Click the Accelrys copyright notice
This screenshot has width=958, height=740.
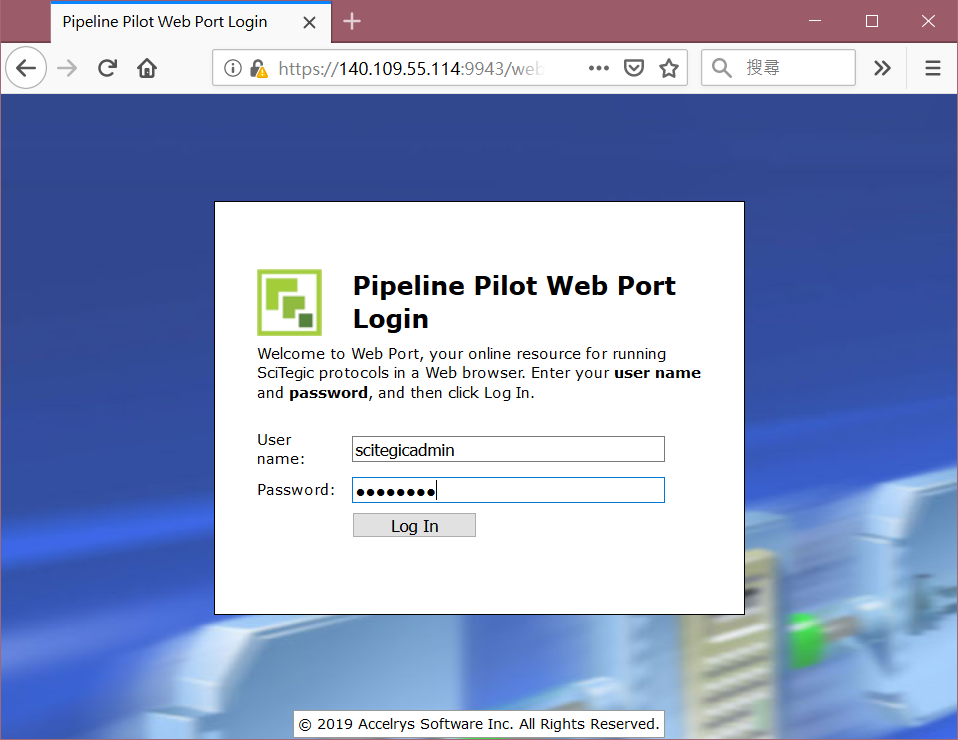[x=479, y=724]
